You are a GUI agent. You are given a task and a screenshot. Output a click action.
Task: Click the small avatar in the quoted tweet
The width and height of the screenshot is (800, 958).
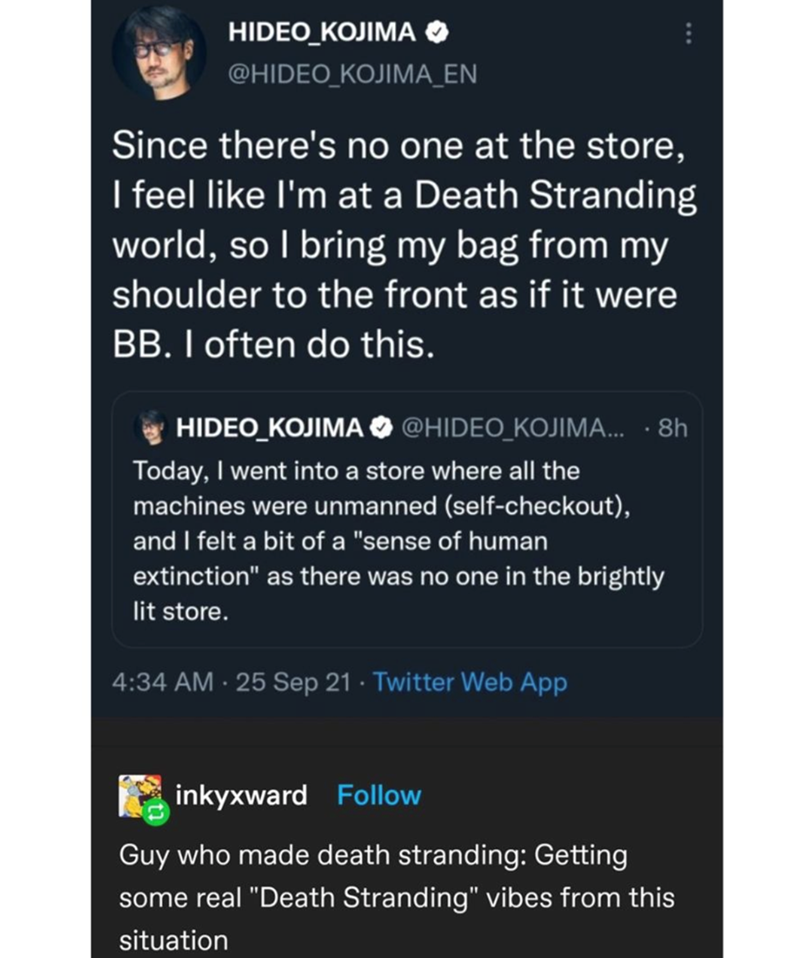(x=150, y=428)
